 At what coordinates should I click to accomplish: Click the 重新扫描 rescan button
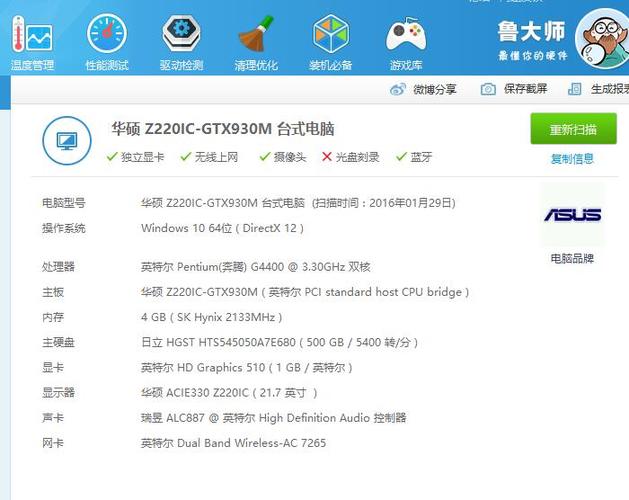click(573, 129)
